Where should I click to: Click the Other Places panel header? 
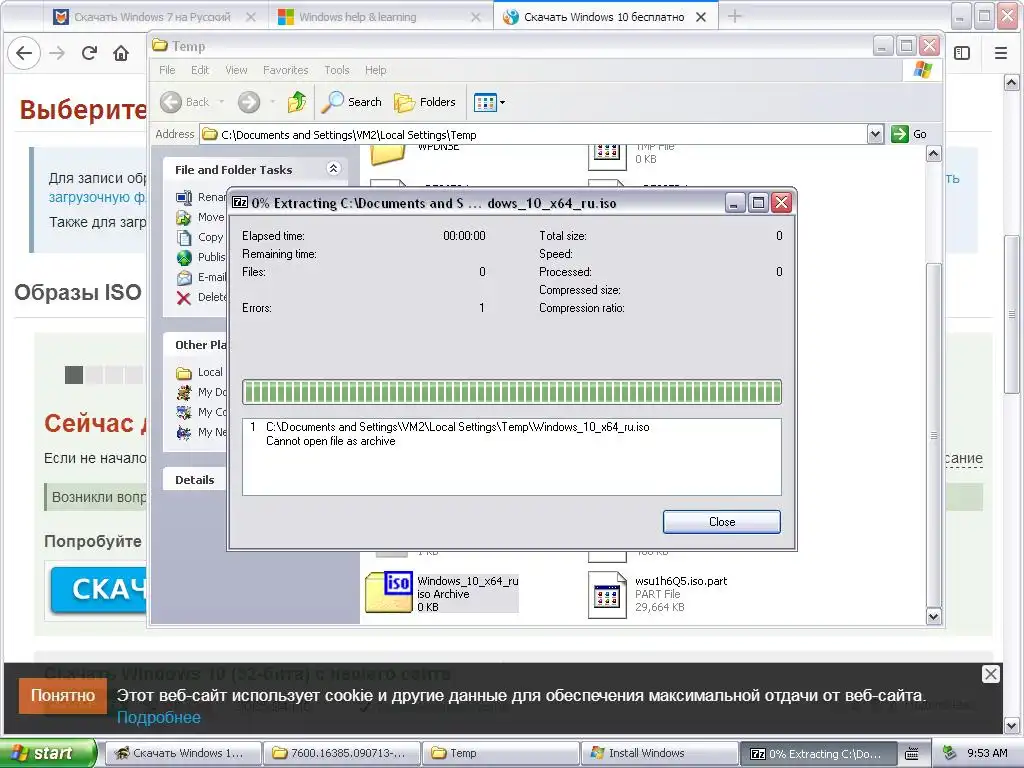195,345
